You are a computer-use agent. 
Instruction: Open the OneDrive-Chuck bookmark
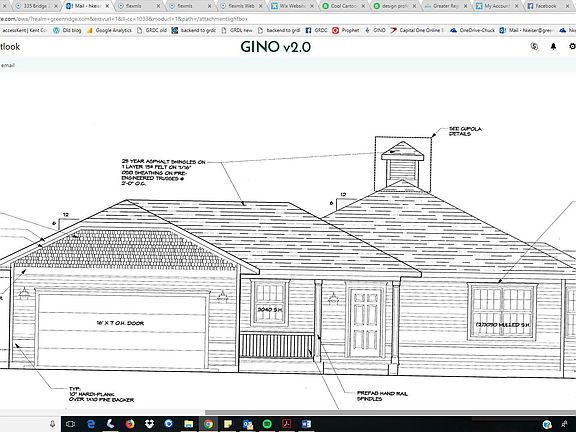coord(472,30)
